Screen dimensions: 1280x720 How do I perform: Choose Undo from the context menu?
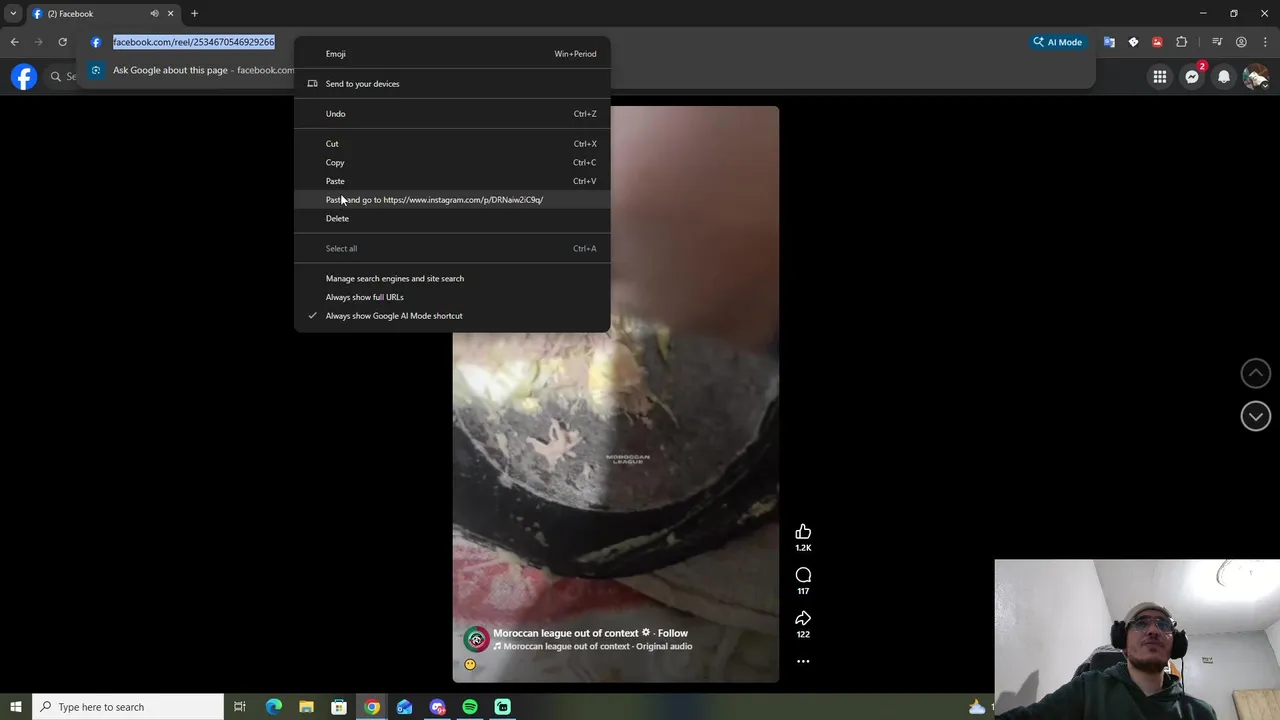coord(452,114)
